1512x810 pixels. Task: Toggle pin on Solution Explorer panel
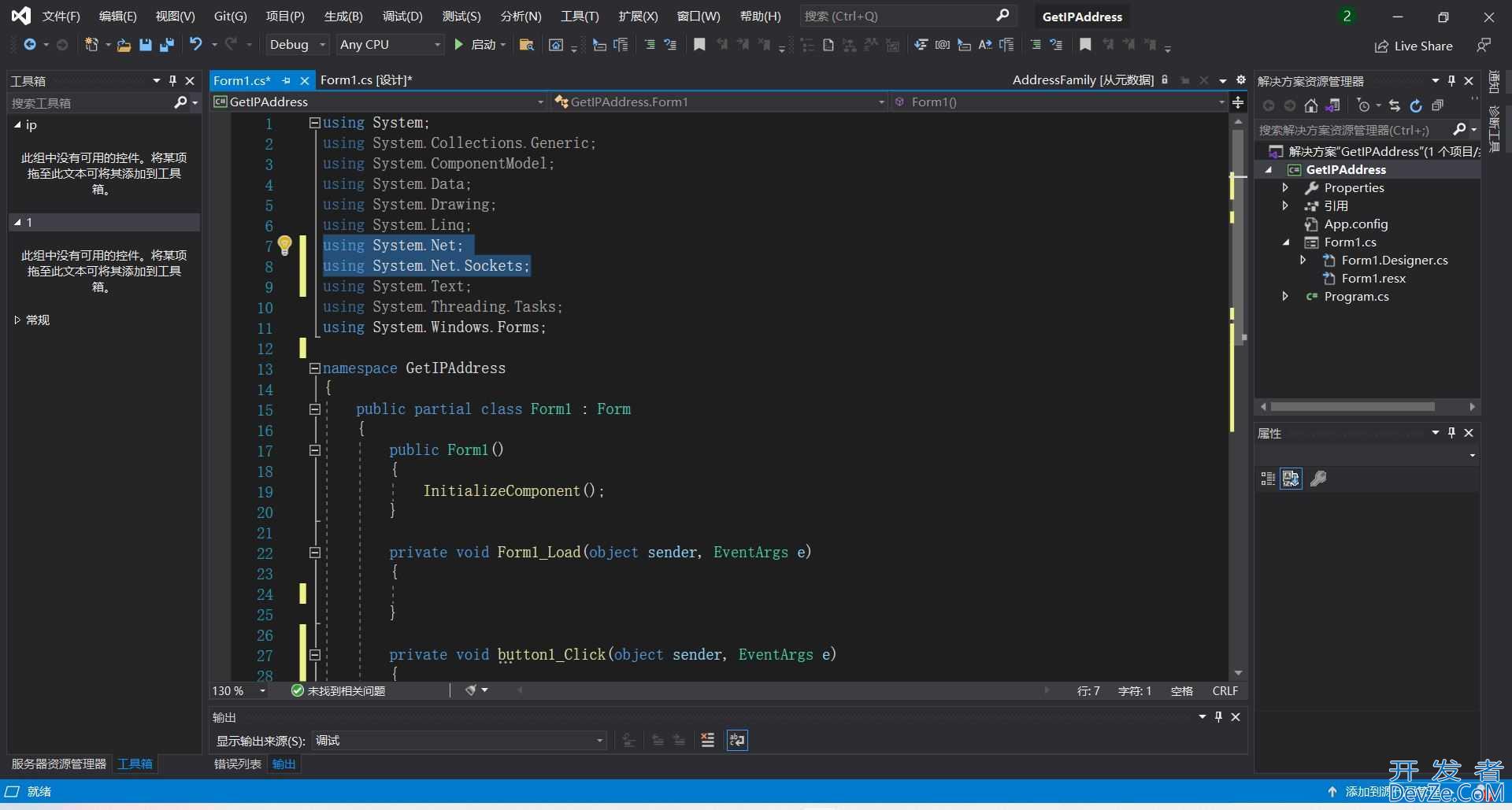pyautogui.click(x=1451, y=80)
